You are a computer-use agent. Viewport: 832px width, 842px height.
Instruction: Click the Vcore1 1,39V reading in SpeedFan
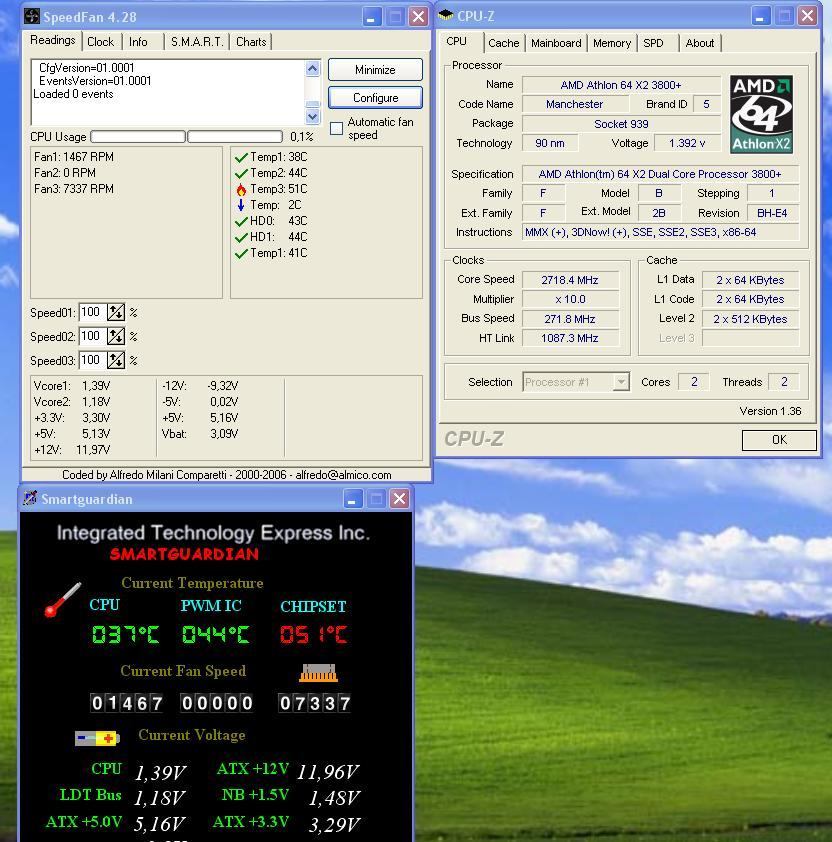pyautogui.click(x=72, y=386)
